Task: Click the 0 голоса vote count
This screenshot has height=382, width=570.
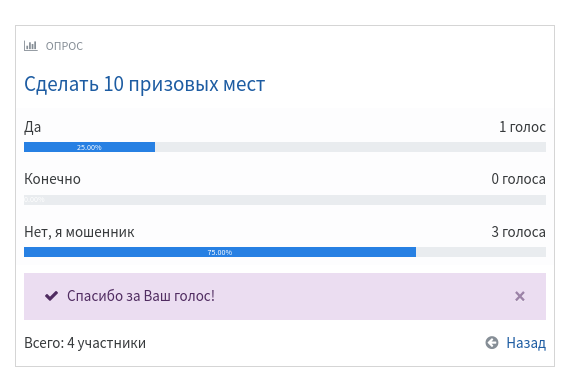Action: [518, 179]
